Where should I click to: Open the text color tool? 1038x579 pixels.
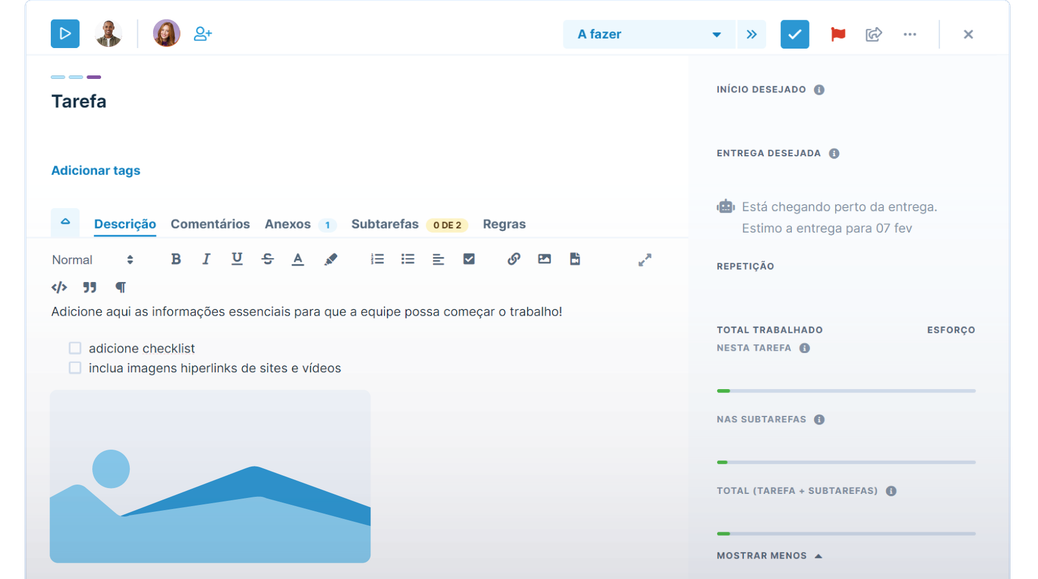(298, 258)
